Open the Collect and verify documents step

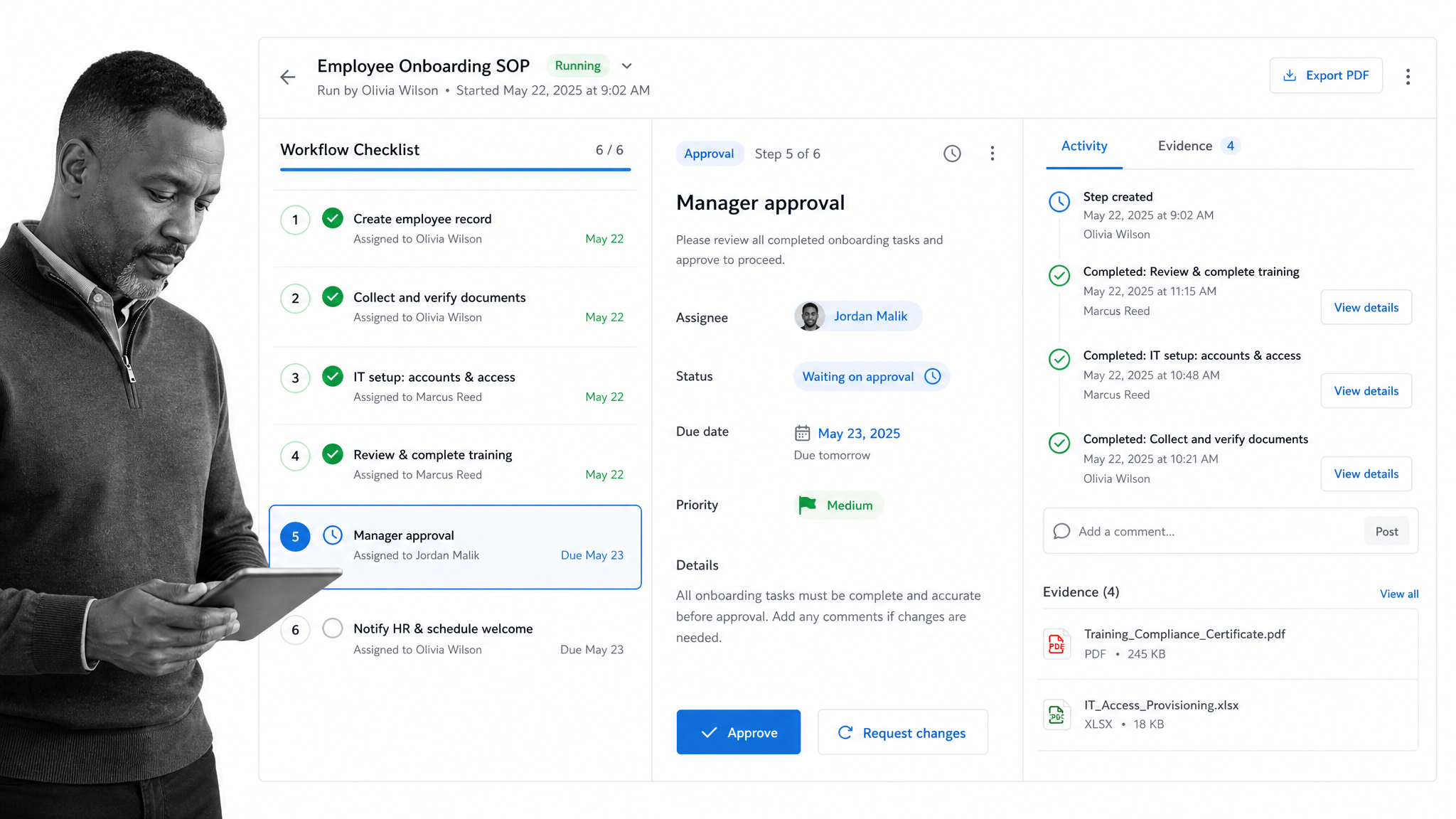(x=455, y=306)
